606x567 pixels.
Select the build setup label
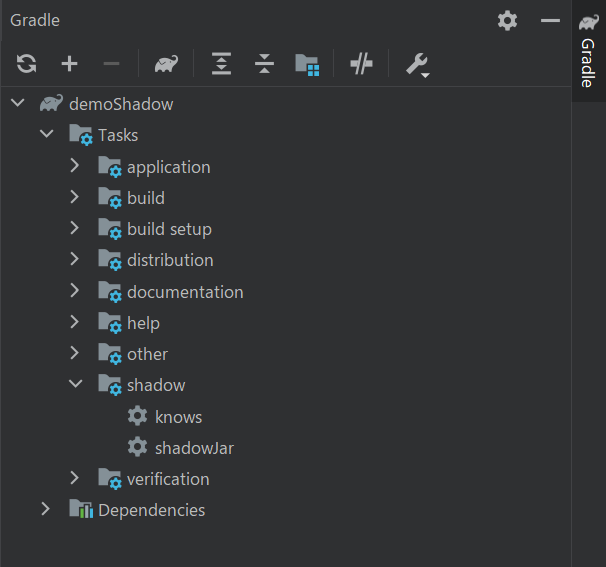[x=169, y=229]
